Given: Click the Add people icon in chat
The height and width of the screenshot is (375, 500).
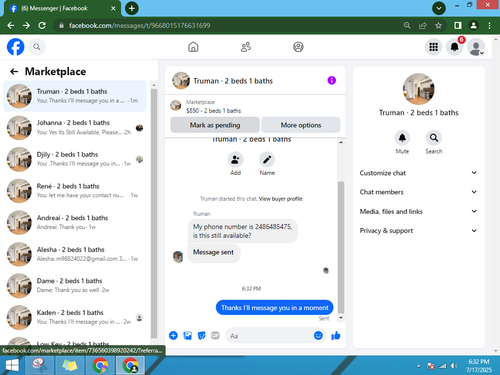Looking at the screenshot, I should 235,160.
